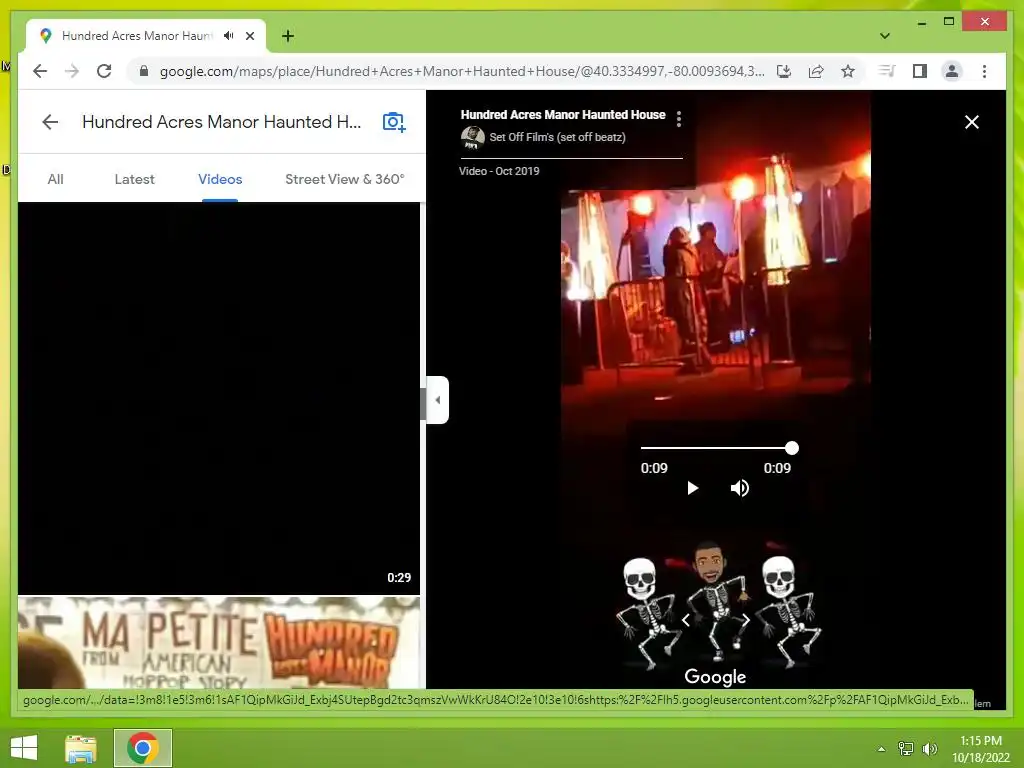Launch File Explorer from the taskbar
The image size is (1024, 768).
[81, 748]
